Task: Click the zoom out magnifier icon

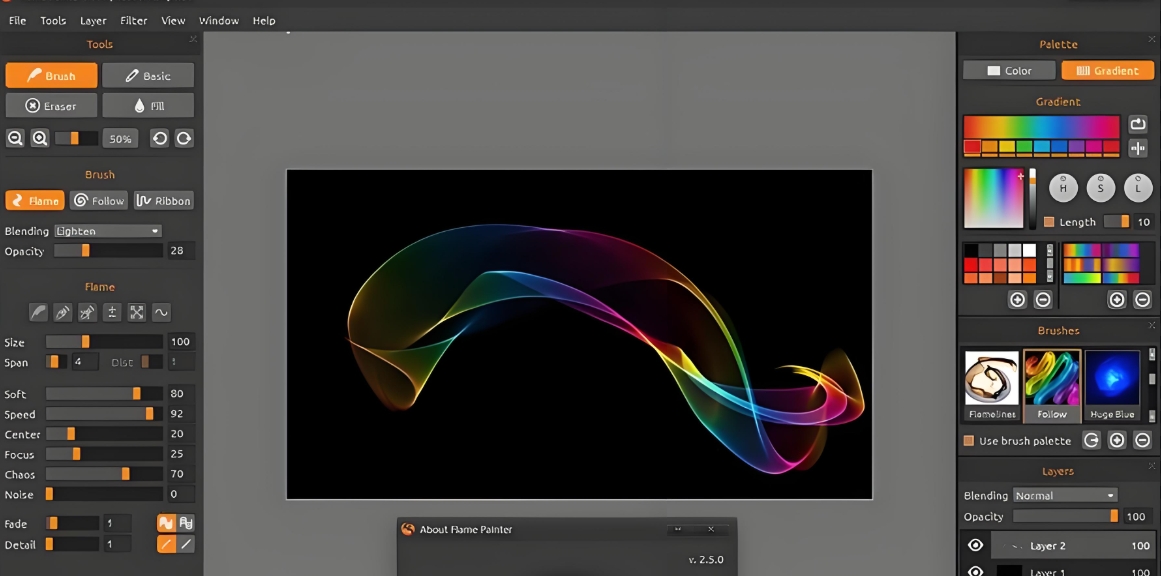Action: [x=15, y=139]
